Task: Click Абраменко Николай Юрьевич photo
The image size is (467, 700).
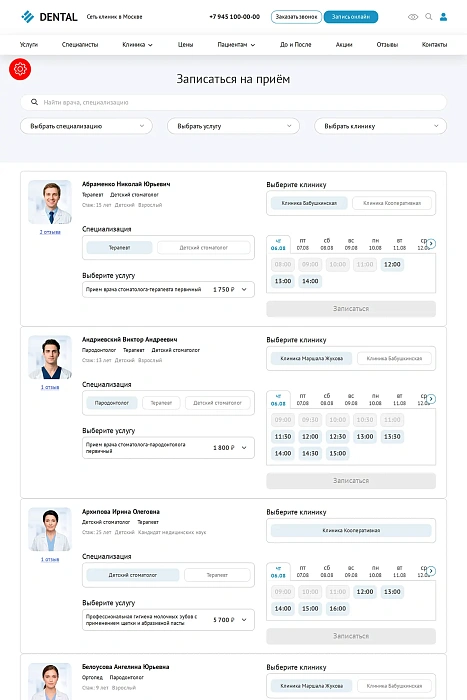Action: coord(50,202)
